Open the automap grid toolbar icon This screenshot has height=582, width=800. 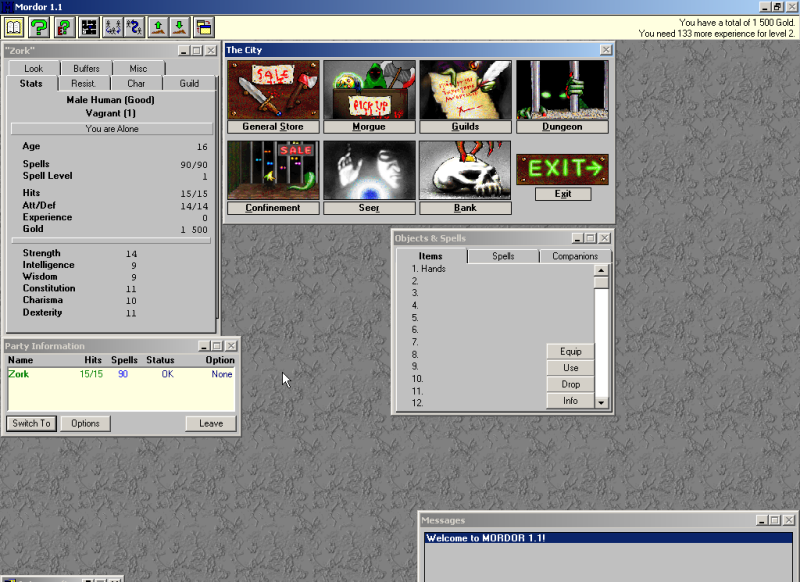pos(89,27)
